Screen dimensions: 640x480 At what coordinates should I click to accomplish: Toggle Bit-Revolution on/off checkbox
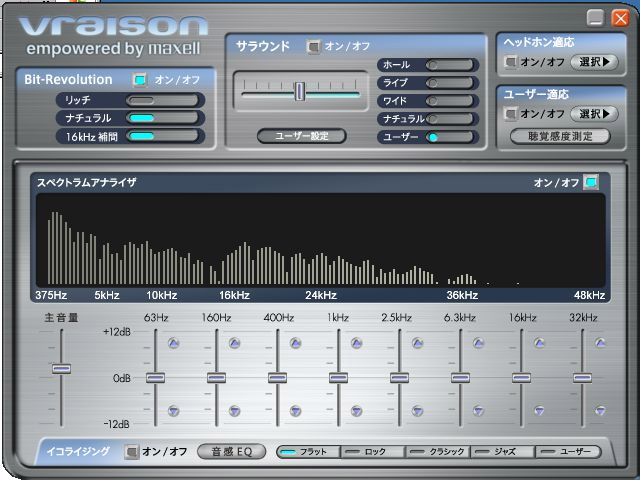(x=140, y=80)
